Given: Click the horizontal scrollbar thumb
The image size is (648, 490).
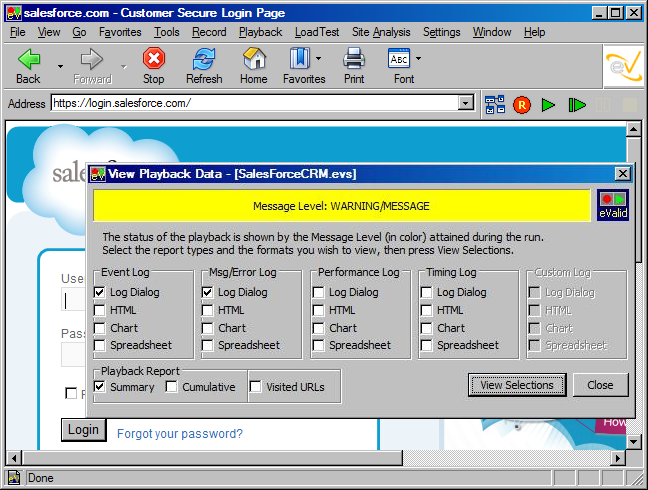Looking at the screenshot, I should [x=212, y=458].
